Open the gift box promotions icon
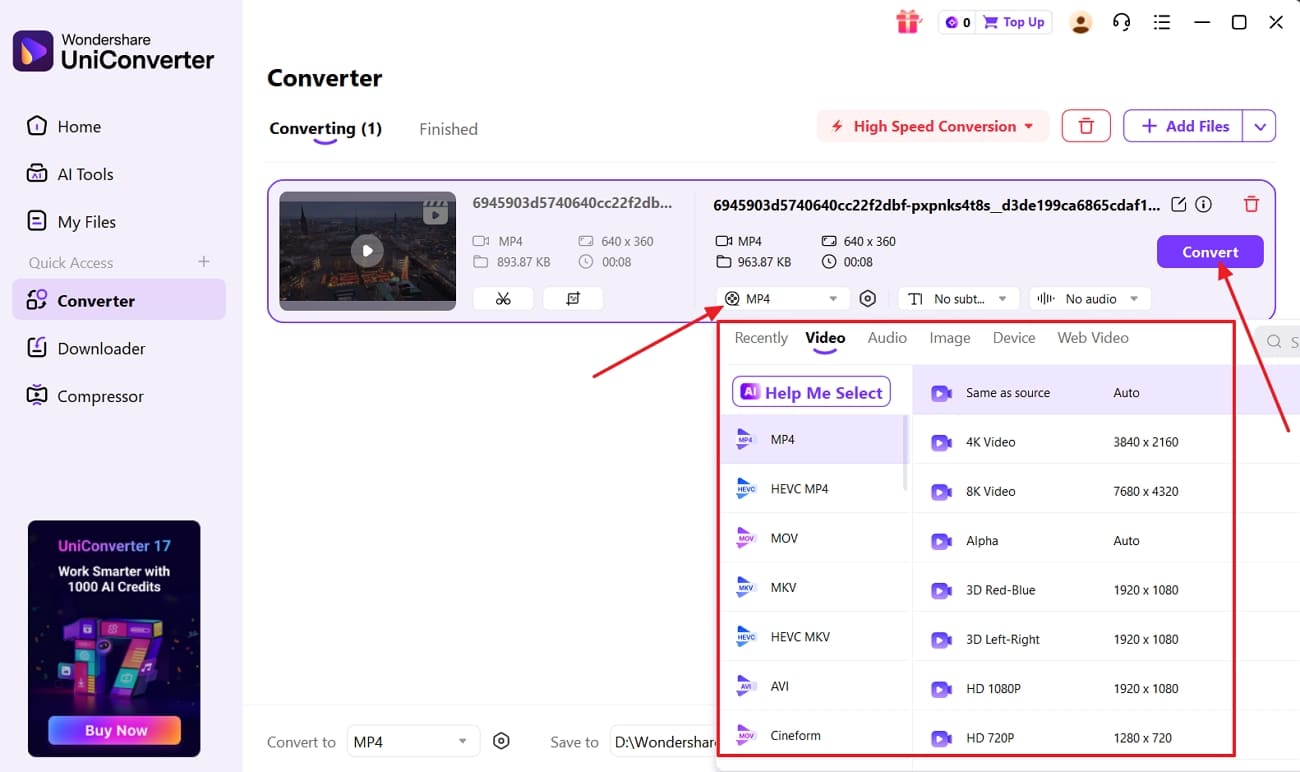The height and width of the screenshot is (772, 1300). click(x=908, y=22)
